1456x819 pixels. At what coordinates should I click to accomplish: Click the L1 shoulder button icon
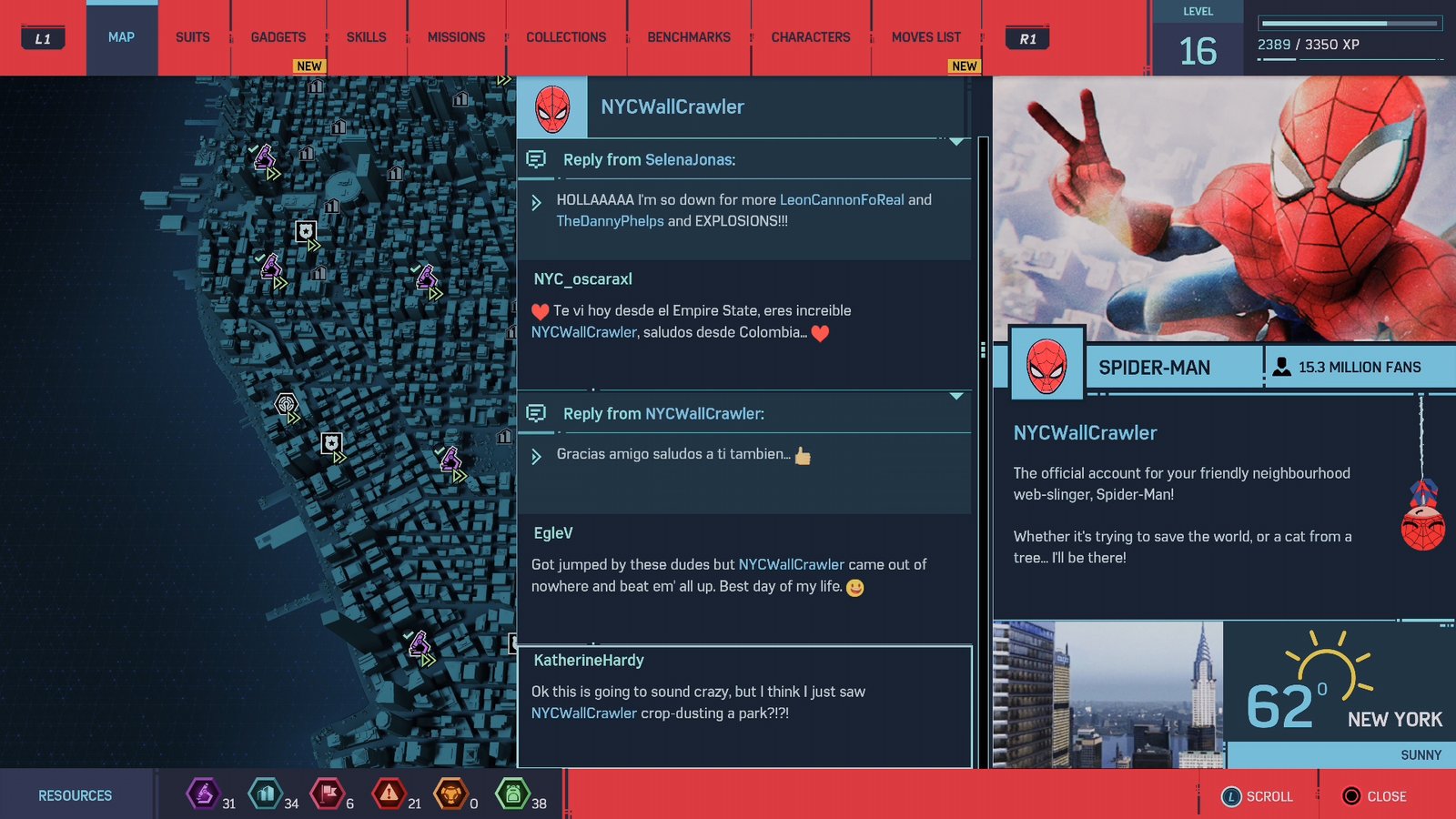click(43, 38)
